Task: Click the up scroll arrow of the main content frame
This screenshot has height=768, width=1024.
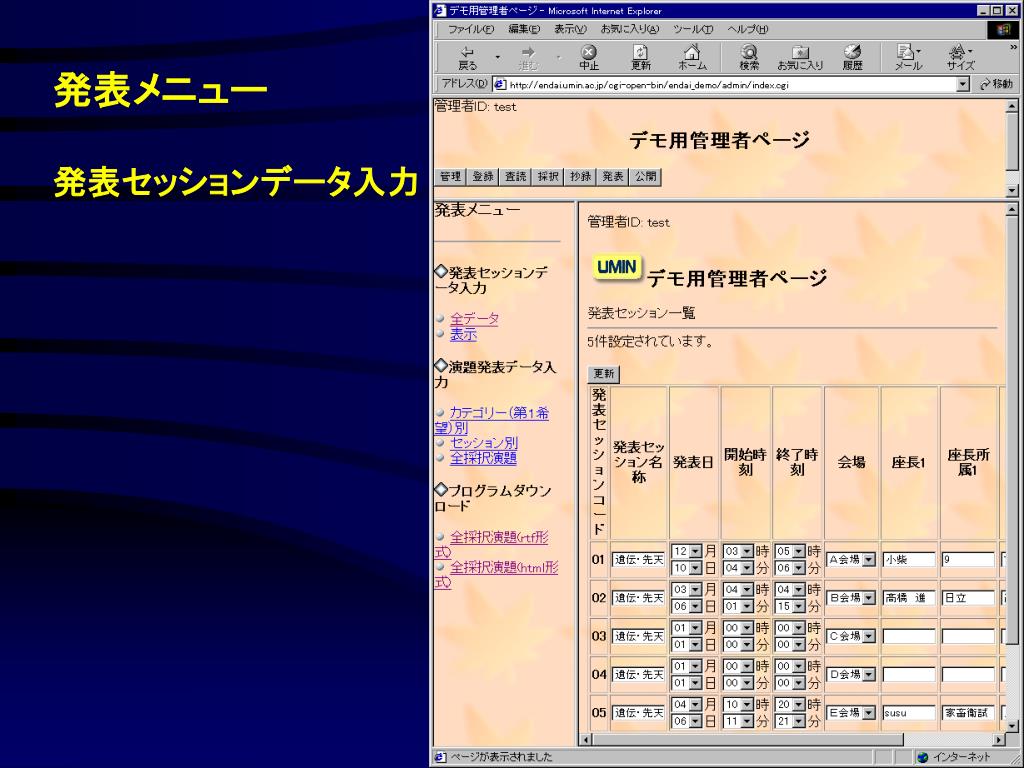Action: (1012, 210)
